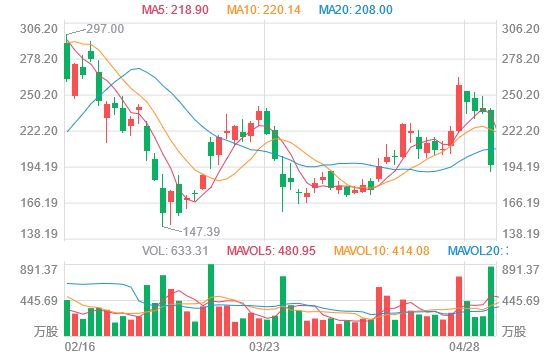Select the 03/23 date axis marker
Viewport: 560px width, 360px height.
coord(264,347)
